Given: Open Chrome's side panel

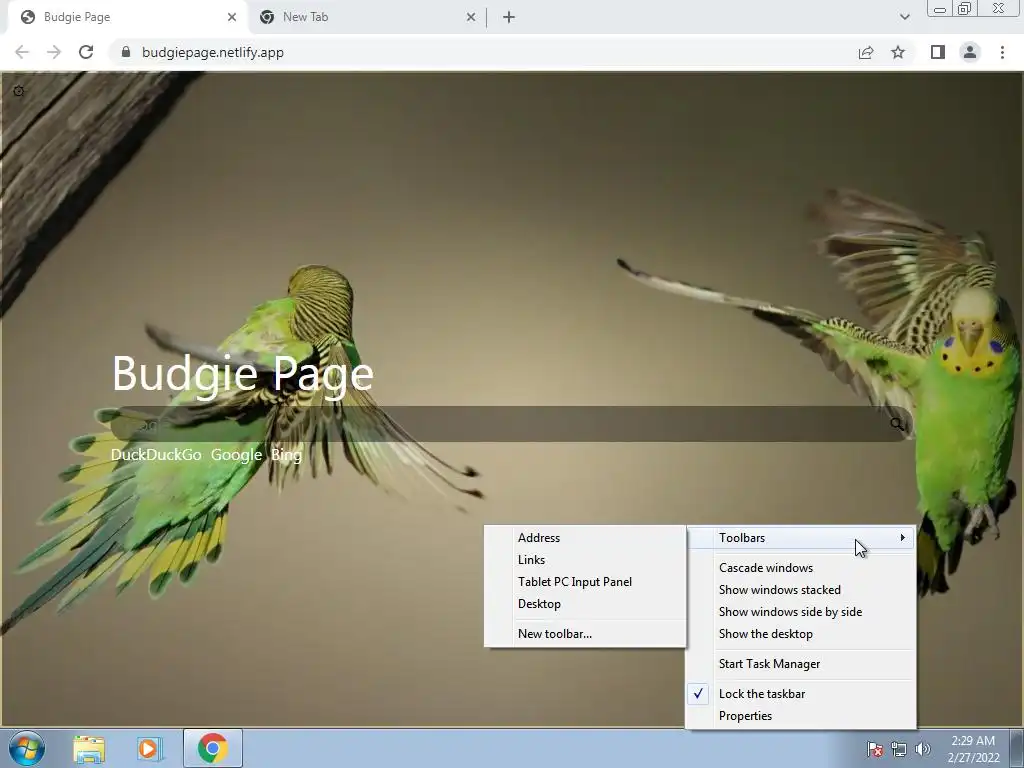Looking at the screenshot, I should tap(938, 52).
